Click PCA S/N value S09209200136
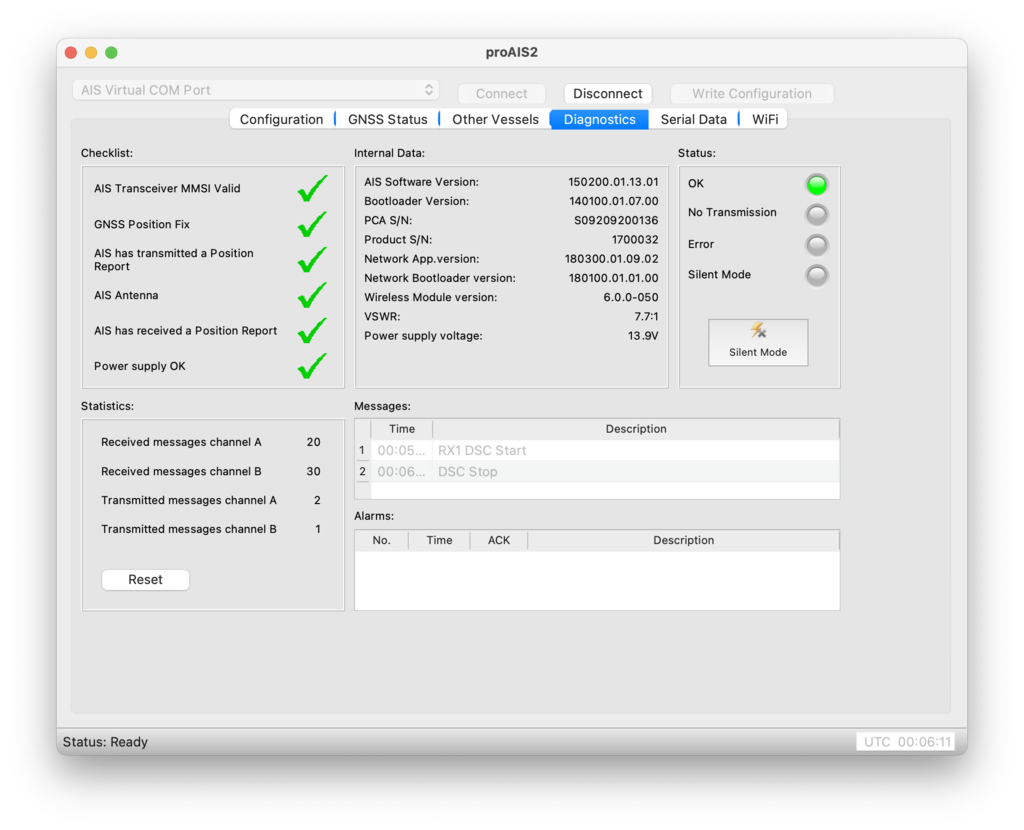This screenshot has width=1024, height=830. point(616,220)
